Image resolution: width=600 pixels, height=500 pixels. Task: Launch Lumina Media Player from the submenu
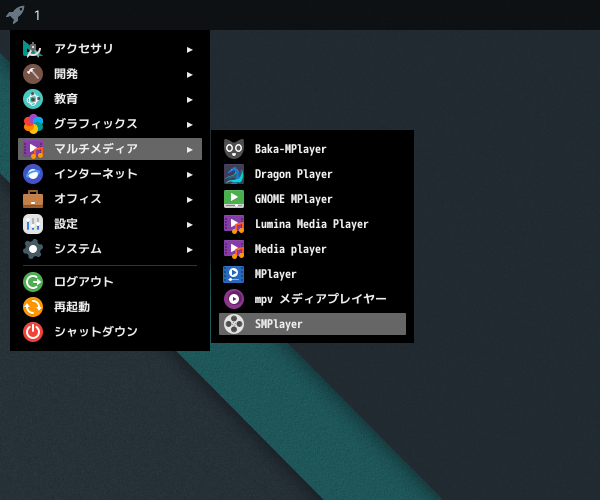tap(312, 224)
